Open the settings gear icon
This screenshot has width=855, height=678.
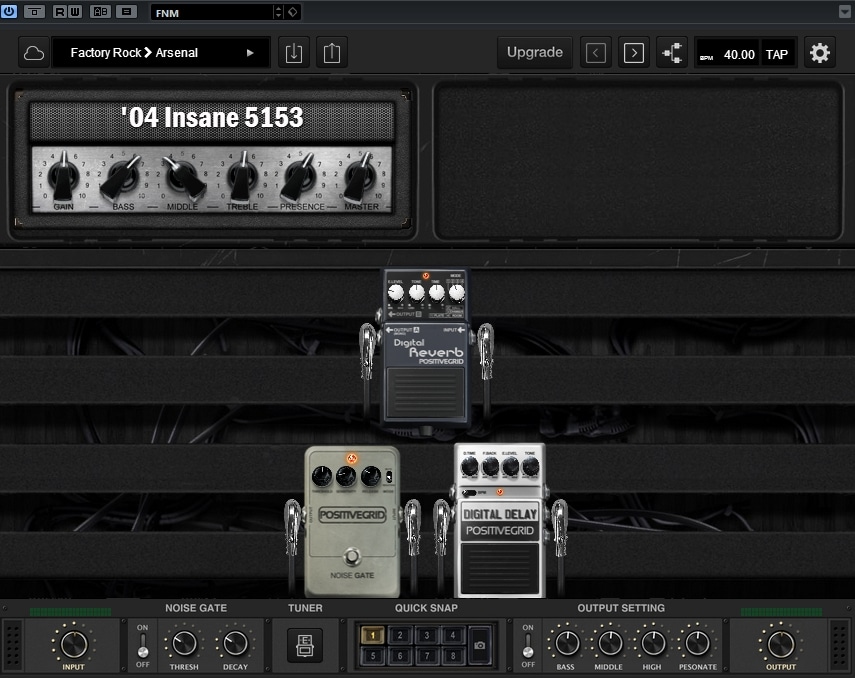[820, 53]
